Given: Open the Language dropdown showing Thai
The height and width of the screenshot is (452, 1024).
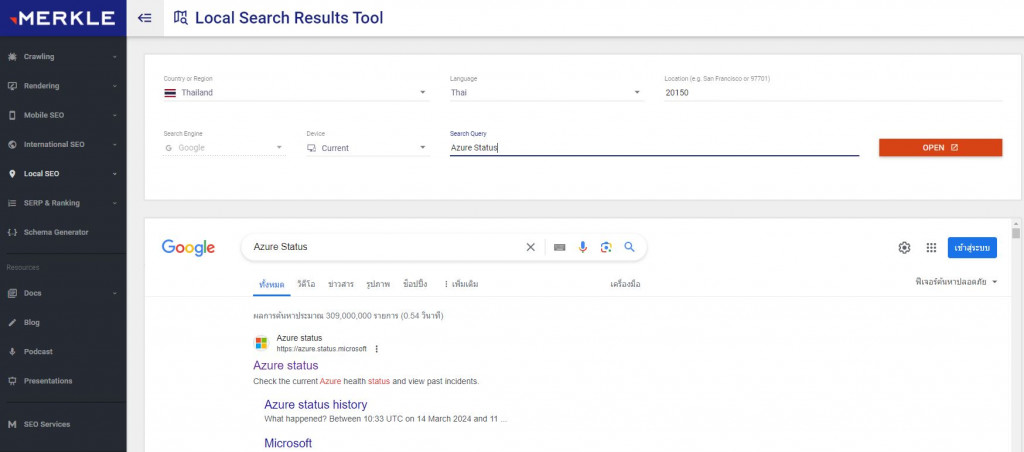Looking at the screenshot, I should click(x=547, y=93).
